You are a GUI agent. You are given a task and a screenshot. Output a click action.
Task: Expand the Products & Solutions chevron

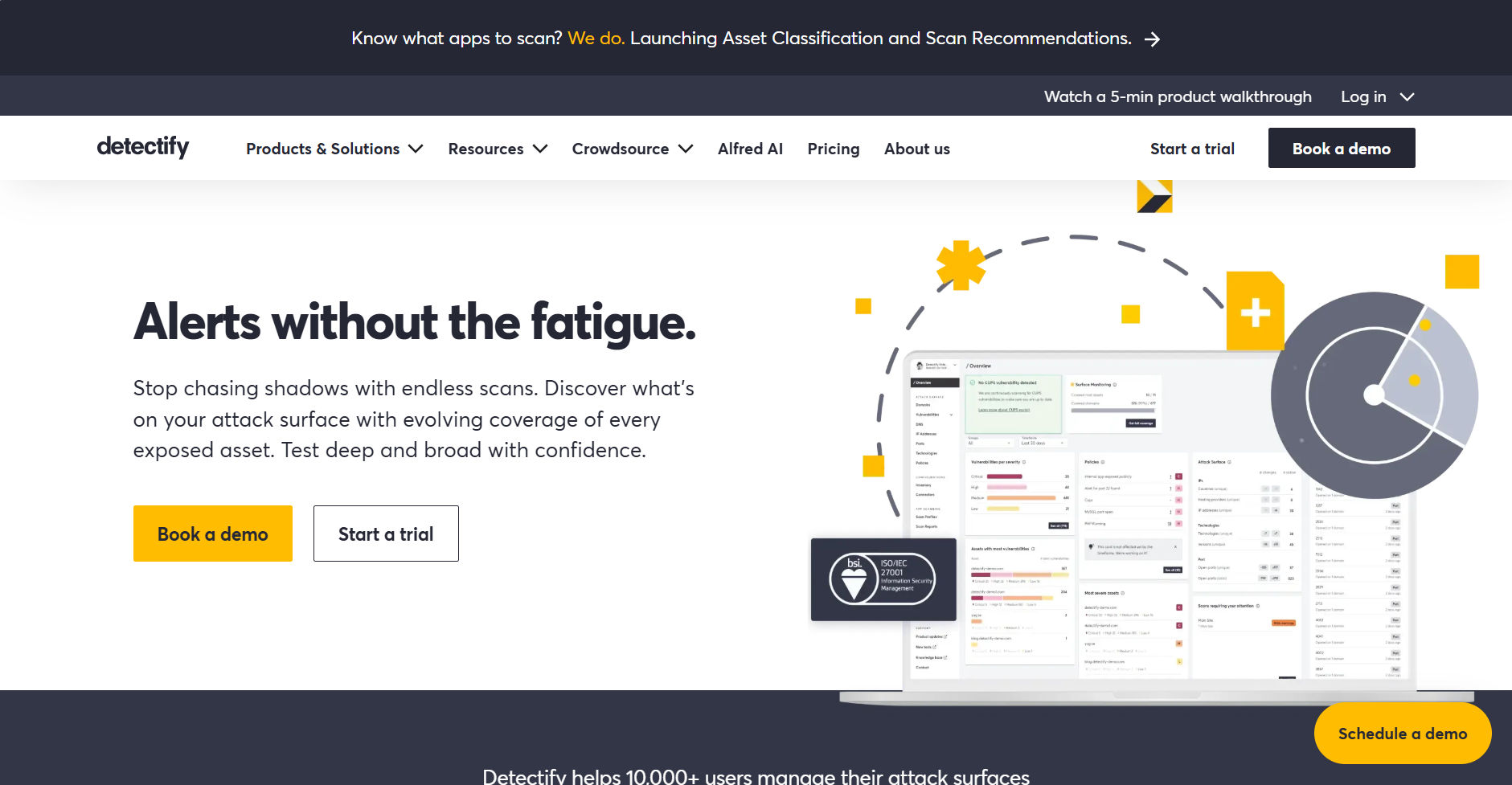tap(416, 149)
